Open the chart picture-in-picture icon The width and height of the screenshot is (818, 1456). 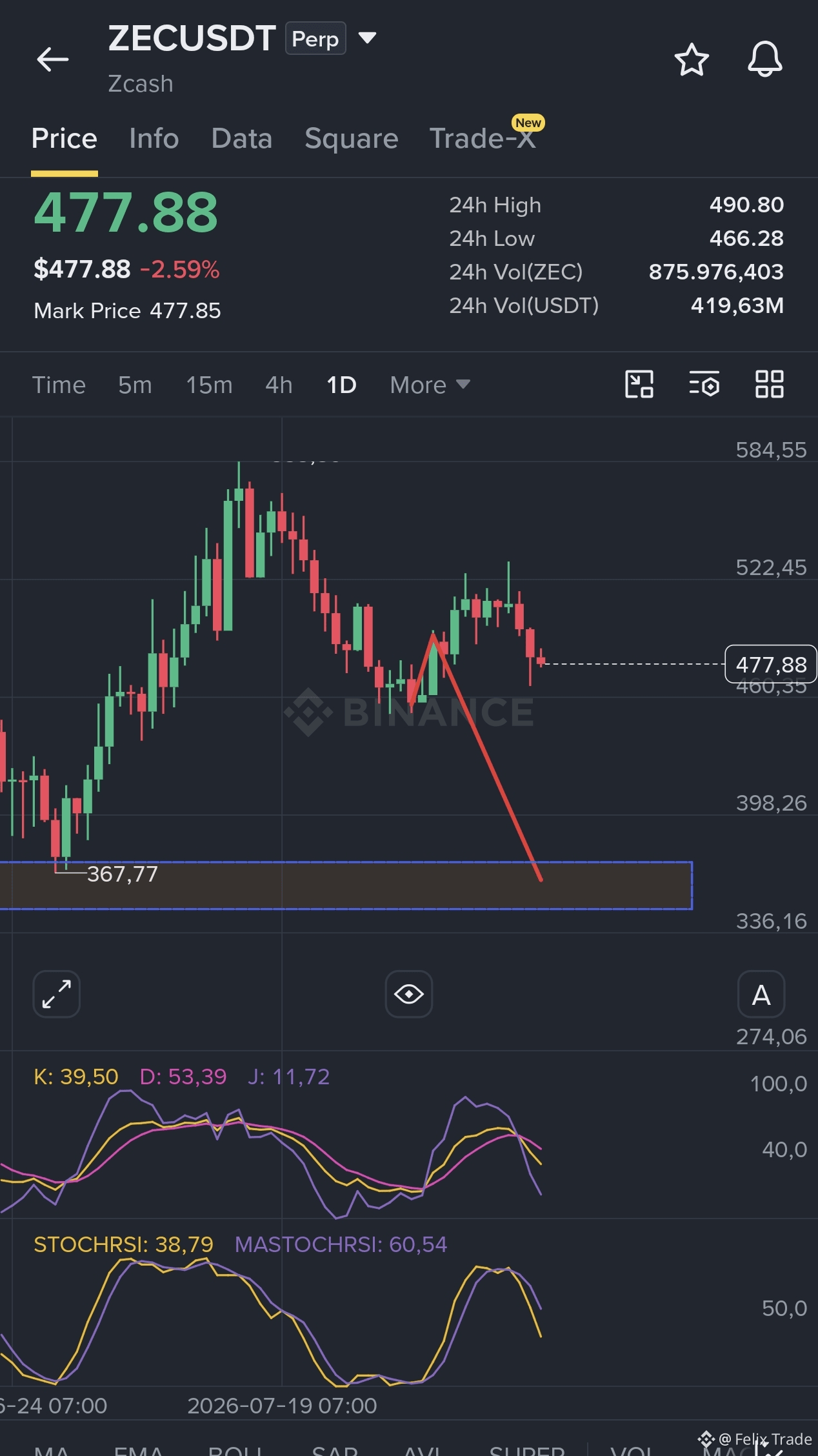639,384
